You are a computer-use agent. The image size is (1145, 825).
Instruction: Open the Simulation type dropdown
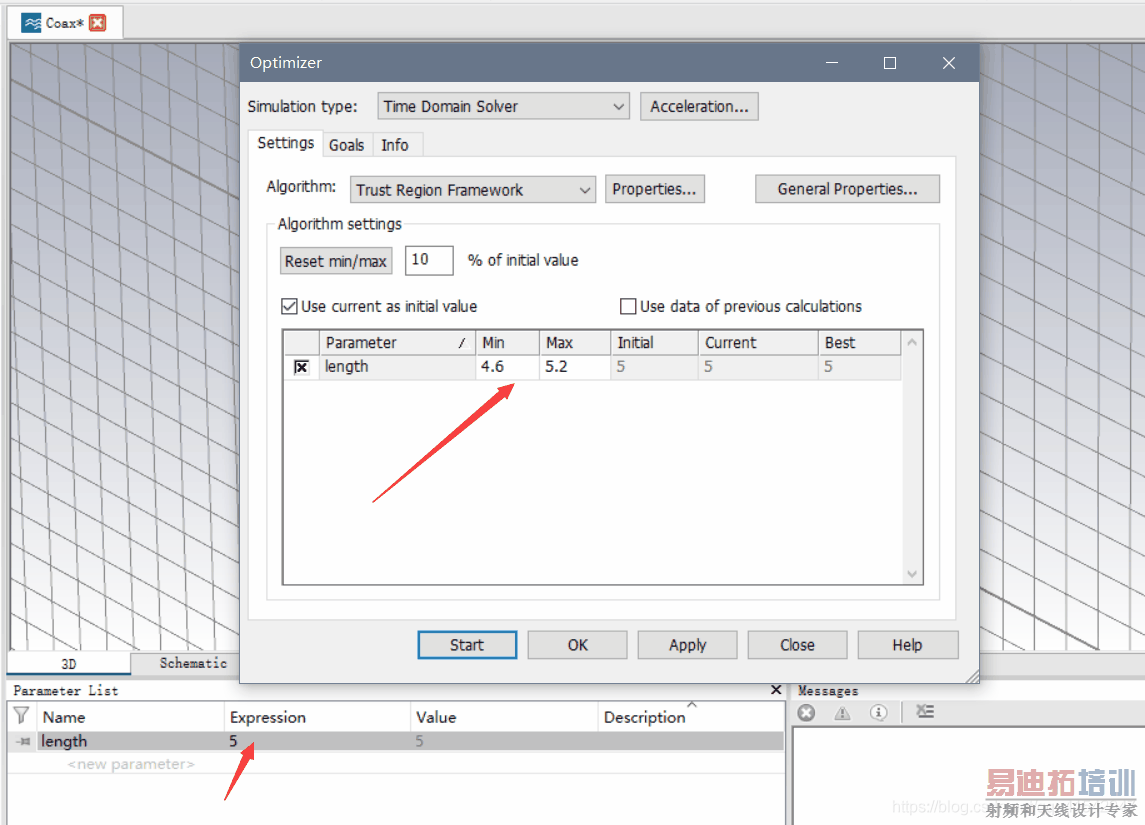503,107
